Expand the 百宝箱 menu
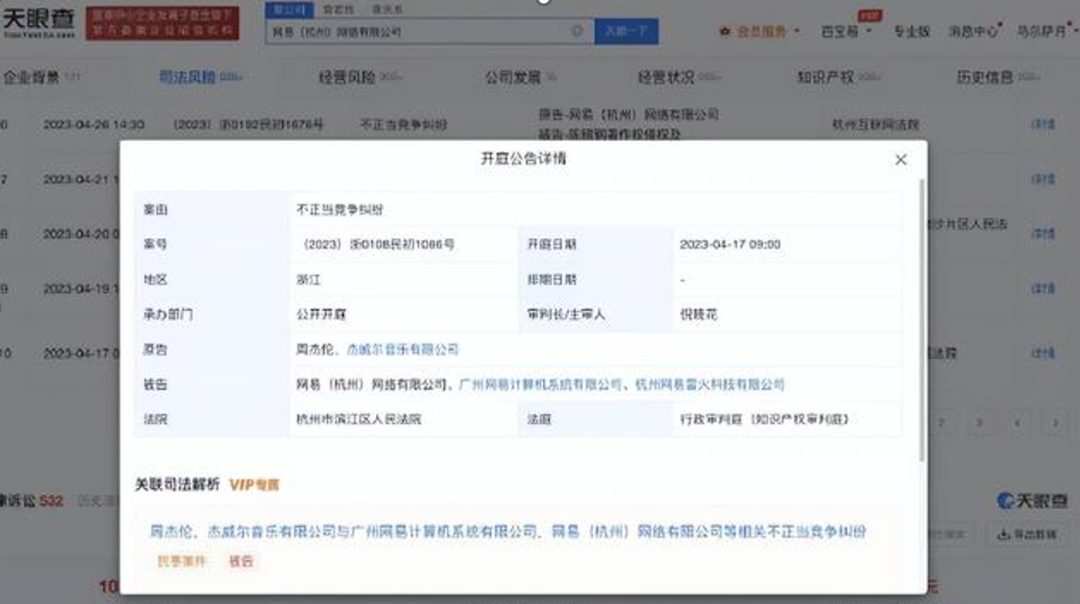This screenshot has height=604, width=1080. [x=845, y=31]
